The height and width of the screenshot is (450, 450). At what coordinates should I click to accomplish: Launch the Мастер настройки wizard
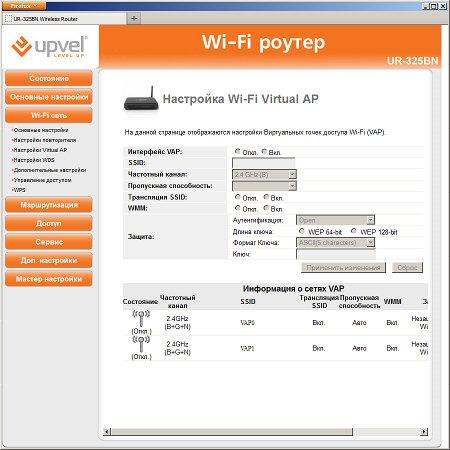(49, 279)
